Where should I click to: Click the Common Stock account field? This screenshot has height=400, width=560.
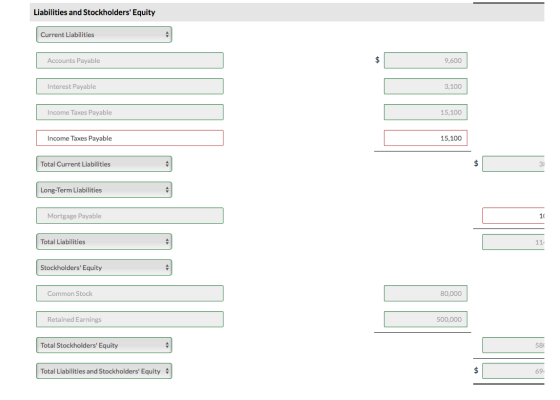click(130, 294)
